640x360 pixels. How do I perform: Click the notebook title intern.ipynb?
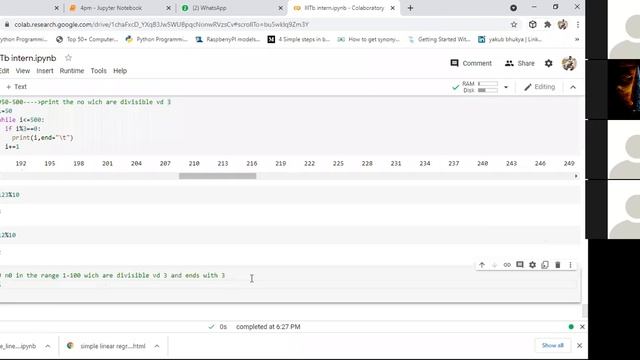click(x=28, y=58)
